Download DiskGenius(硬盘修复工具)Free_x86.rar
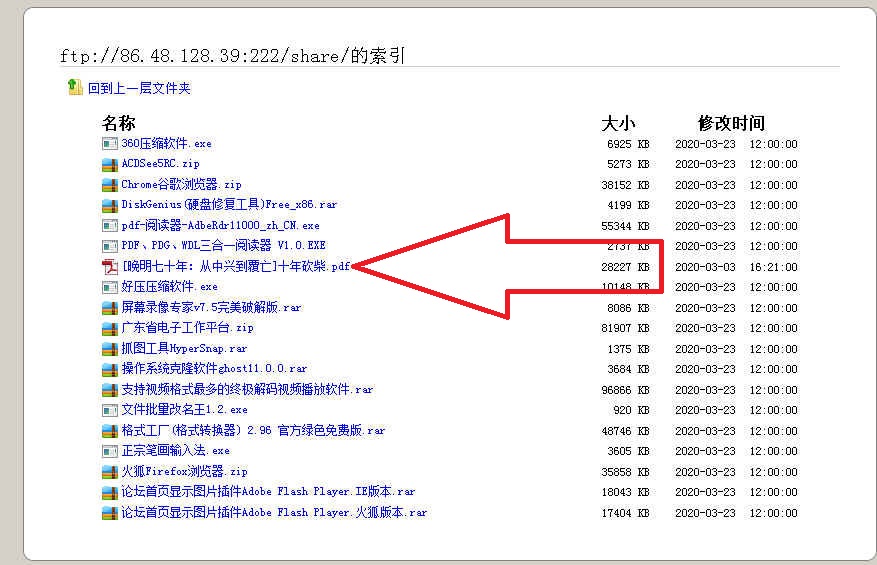Screen dimensions: 877x565 tap(229, 205)
